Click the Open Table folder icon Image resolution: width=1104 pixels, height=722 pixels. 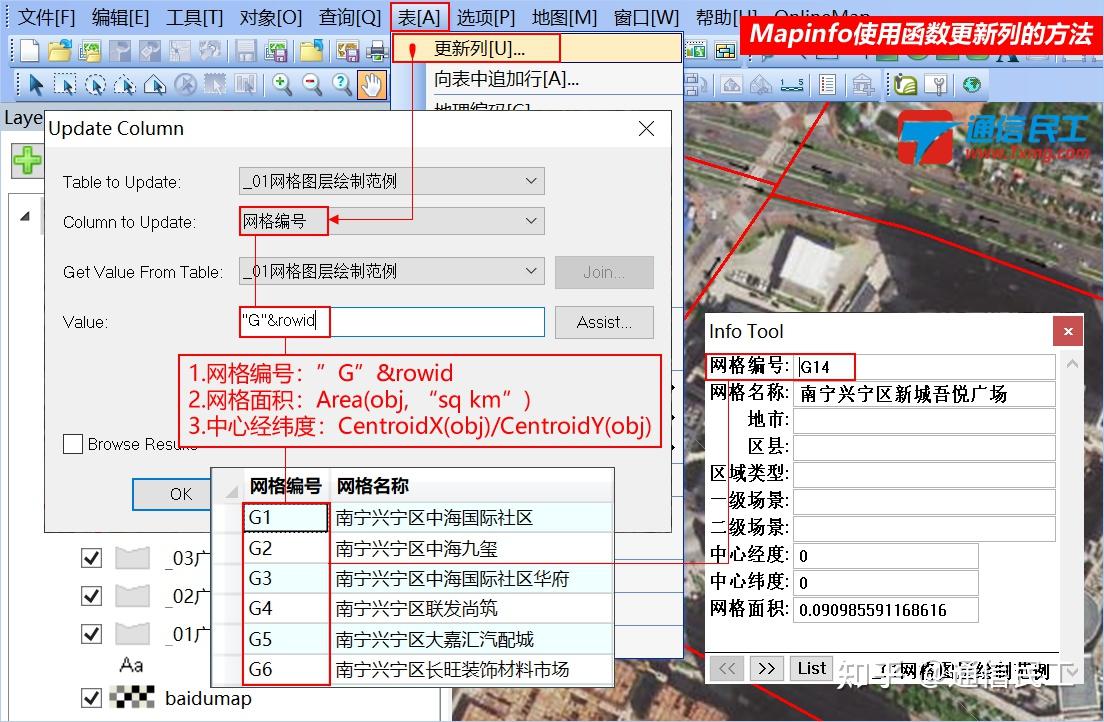(x=60, y=51)
